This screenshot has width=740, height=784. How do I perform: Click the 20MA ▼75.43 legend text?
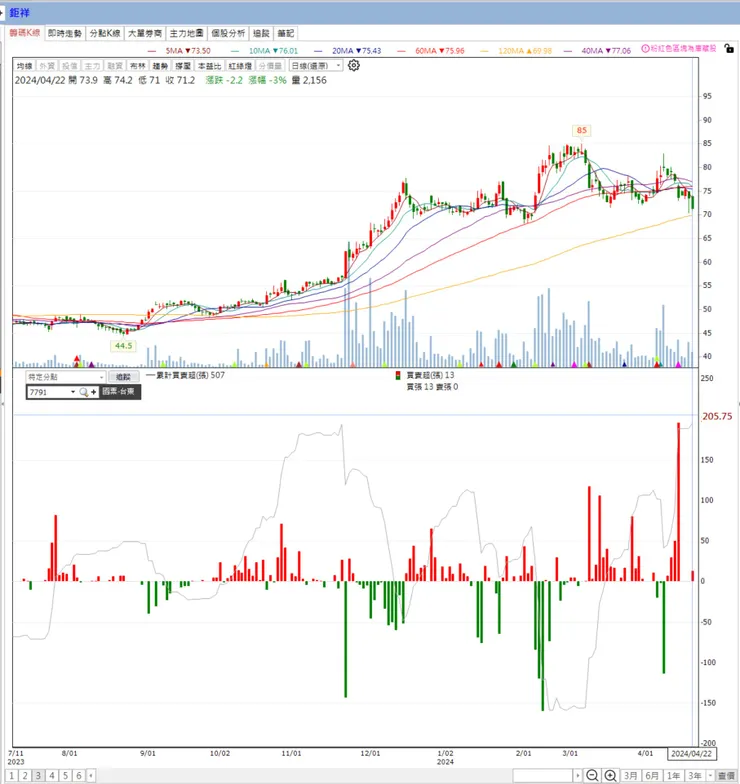[356, 50]
